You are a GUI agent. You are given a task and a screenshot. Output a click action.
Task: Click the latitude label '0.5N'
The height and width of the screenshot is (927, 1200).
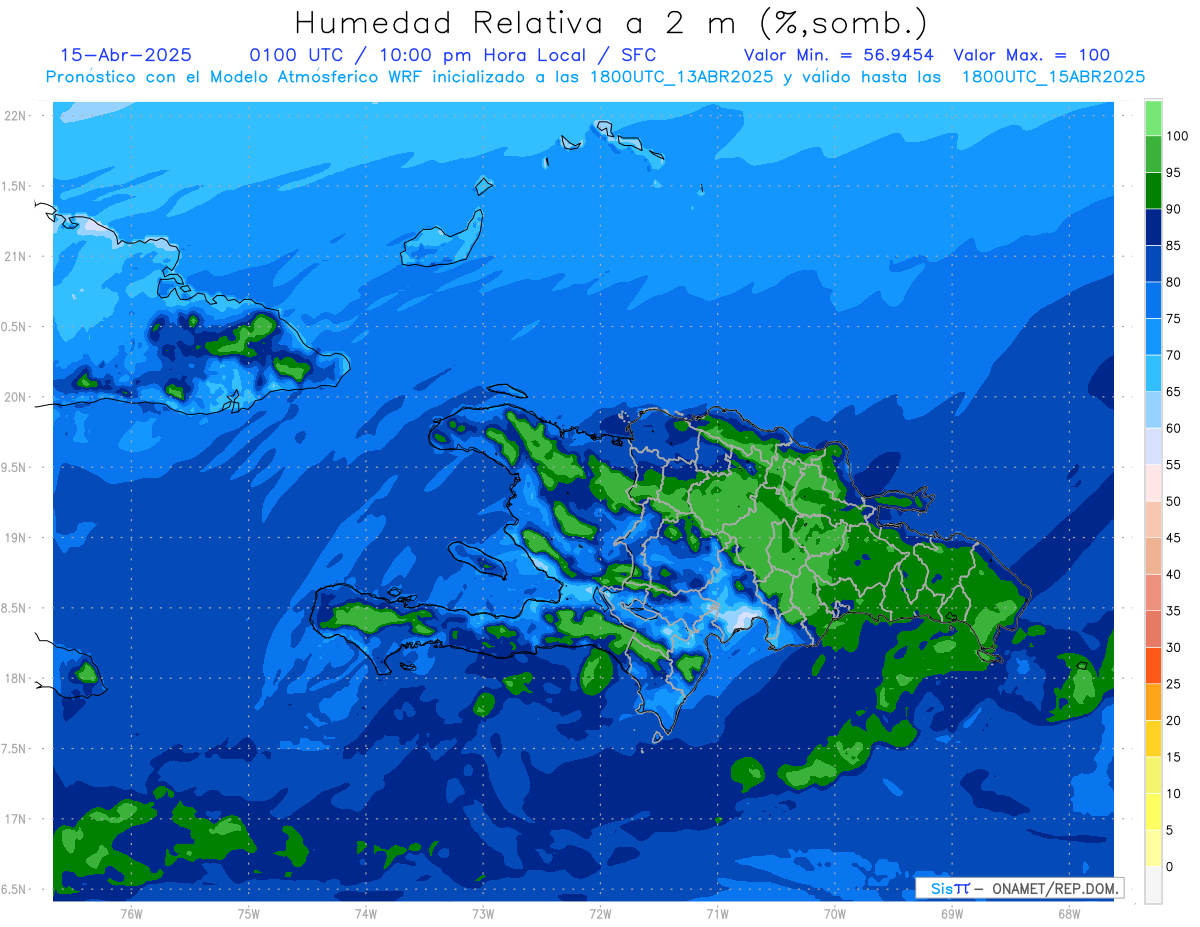(x=15, y=327)
